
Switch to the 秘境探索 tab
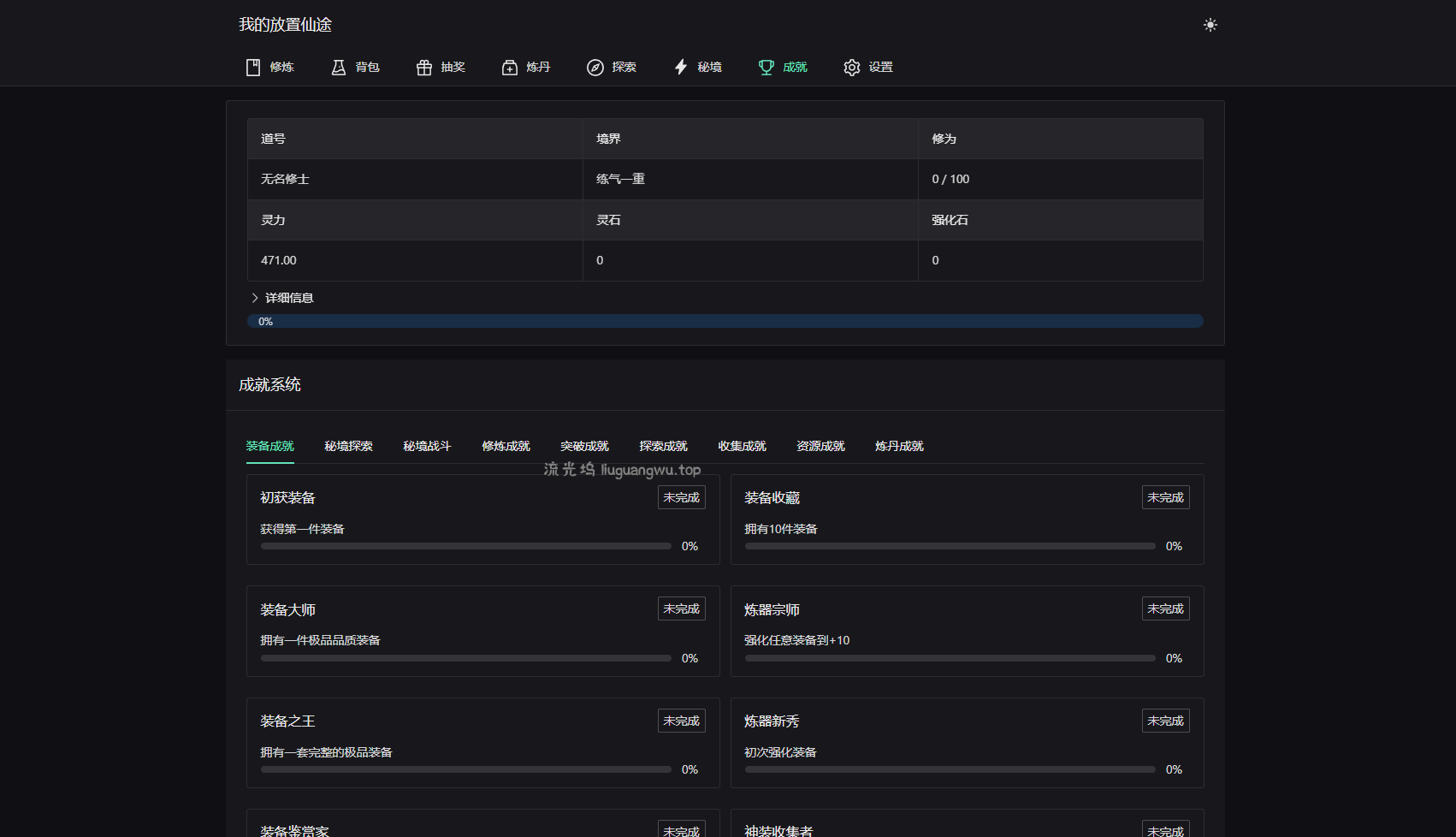pyautogui.click(x=348, y=446)
